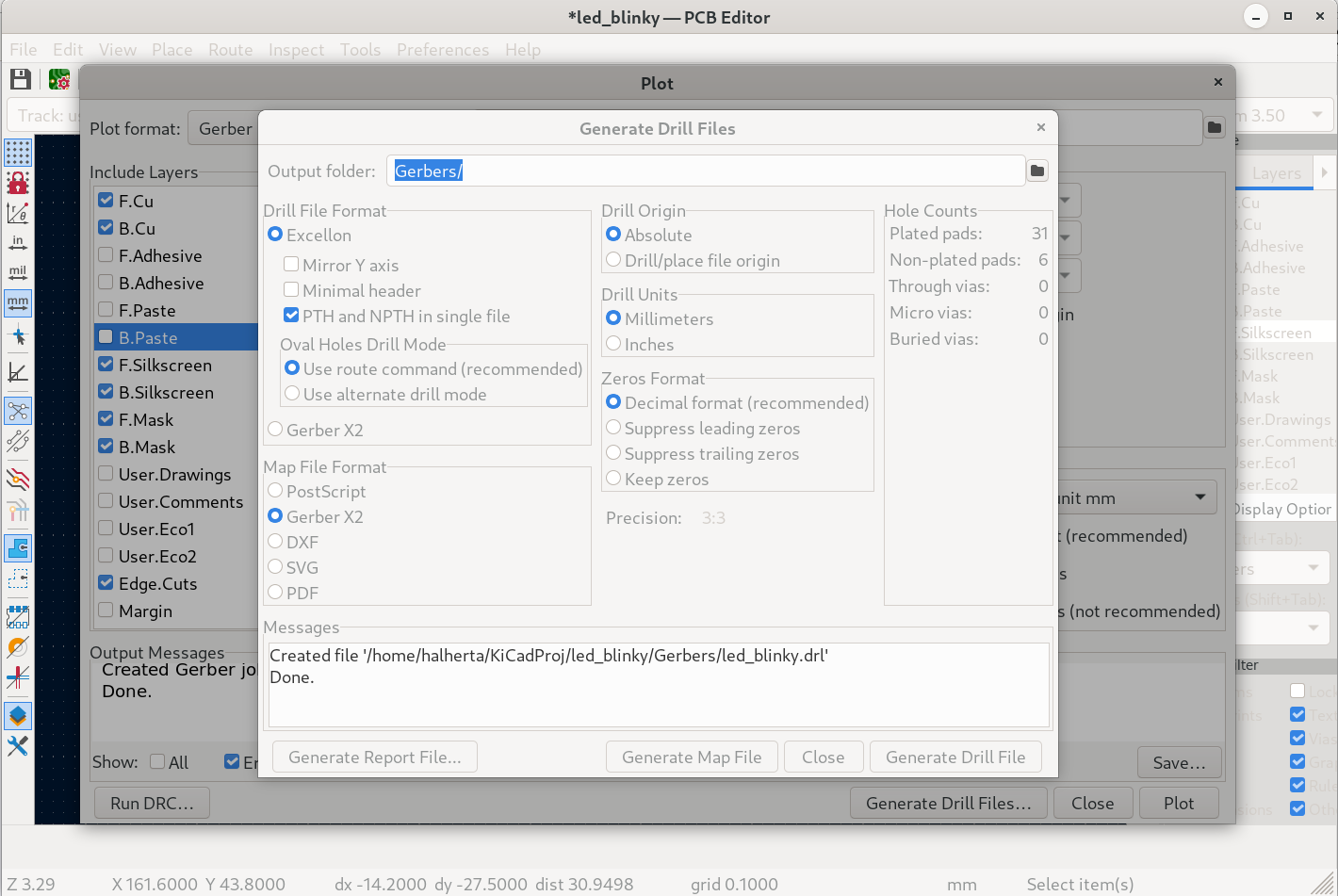The height and width of the screenshot is (896, 1338).
Task: Switch units to inches with the 'in' icon
Action: point(18,243)
